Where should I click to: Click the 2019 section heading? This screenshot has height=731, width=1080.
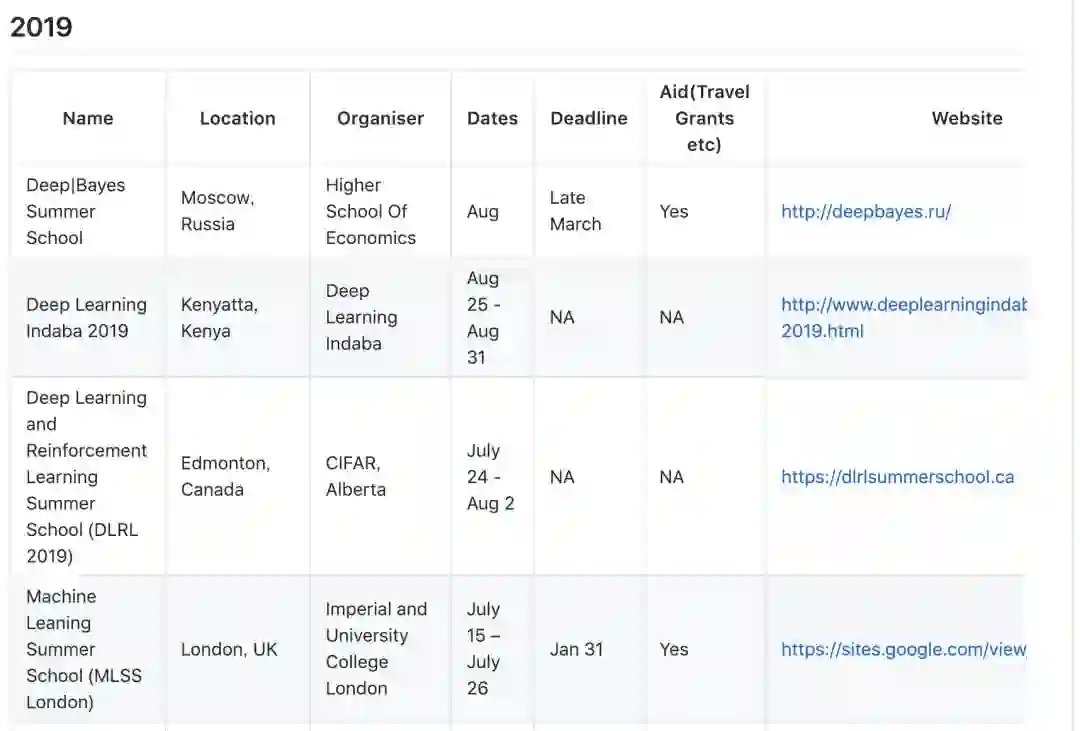coord(41,27)
